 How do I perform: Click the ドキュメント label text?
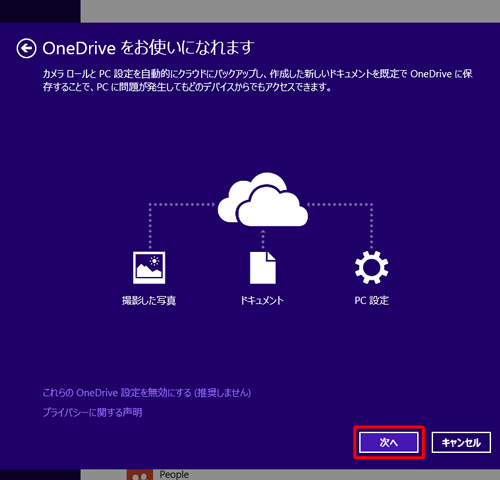click(262, 301)
